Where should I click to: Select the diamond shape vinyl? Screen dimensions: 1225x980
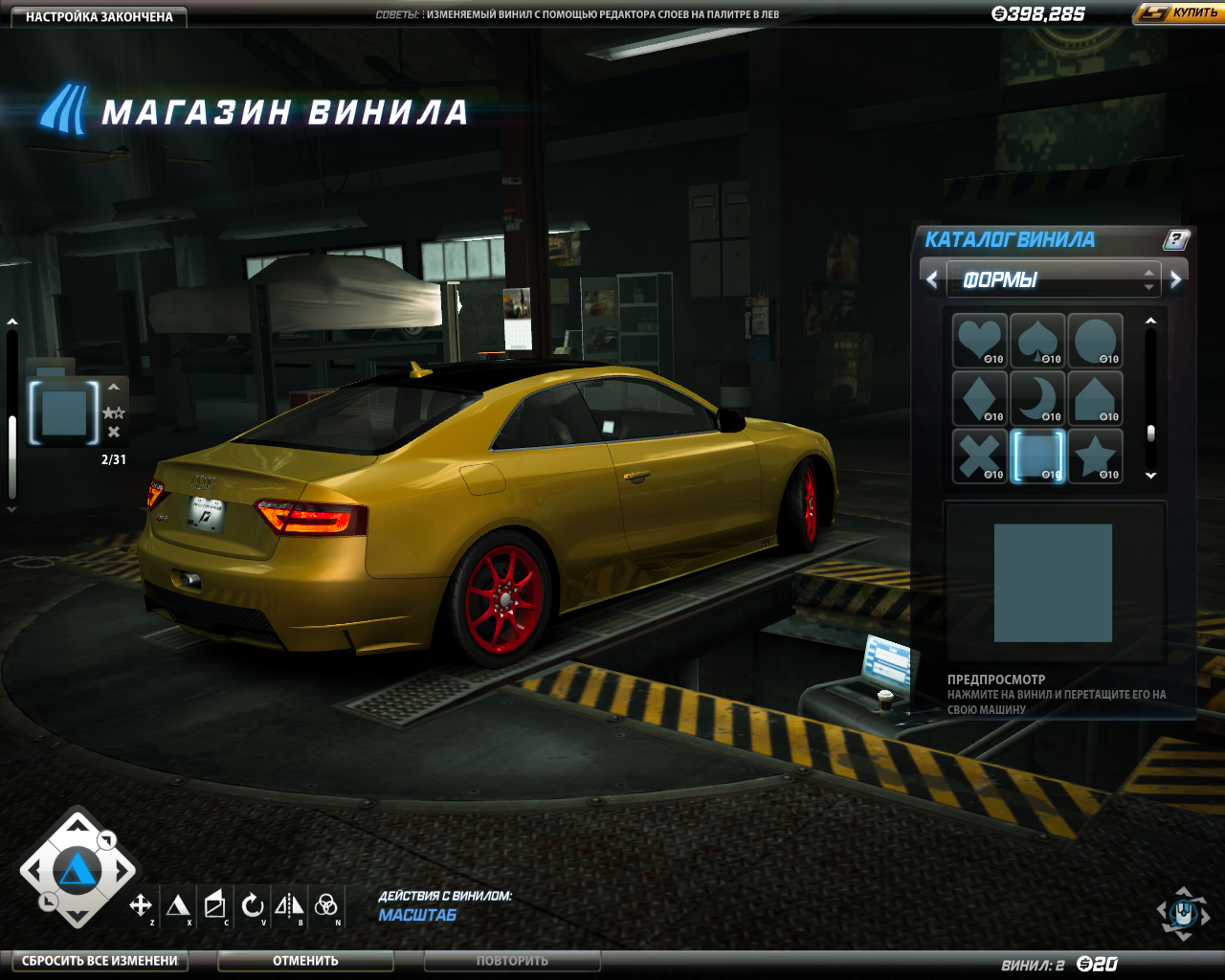pos(980,398)
